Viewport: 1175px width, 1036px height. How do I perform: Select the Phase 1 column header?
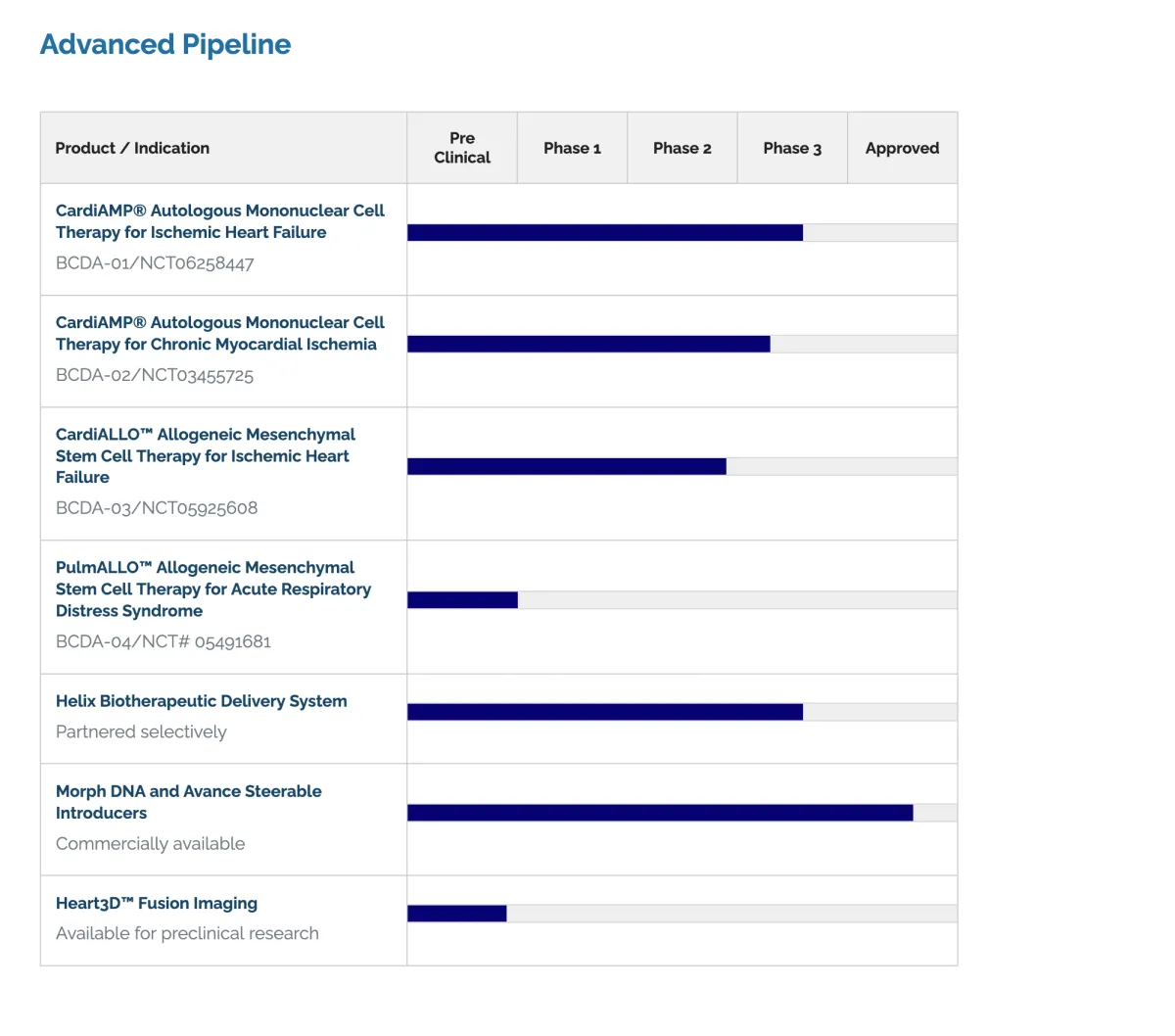coord(572,148)
